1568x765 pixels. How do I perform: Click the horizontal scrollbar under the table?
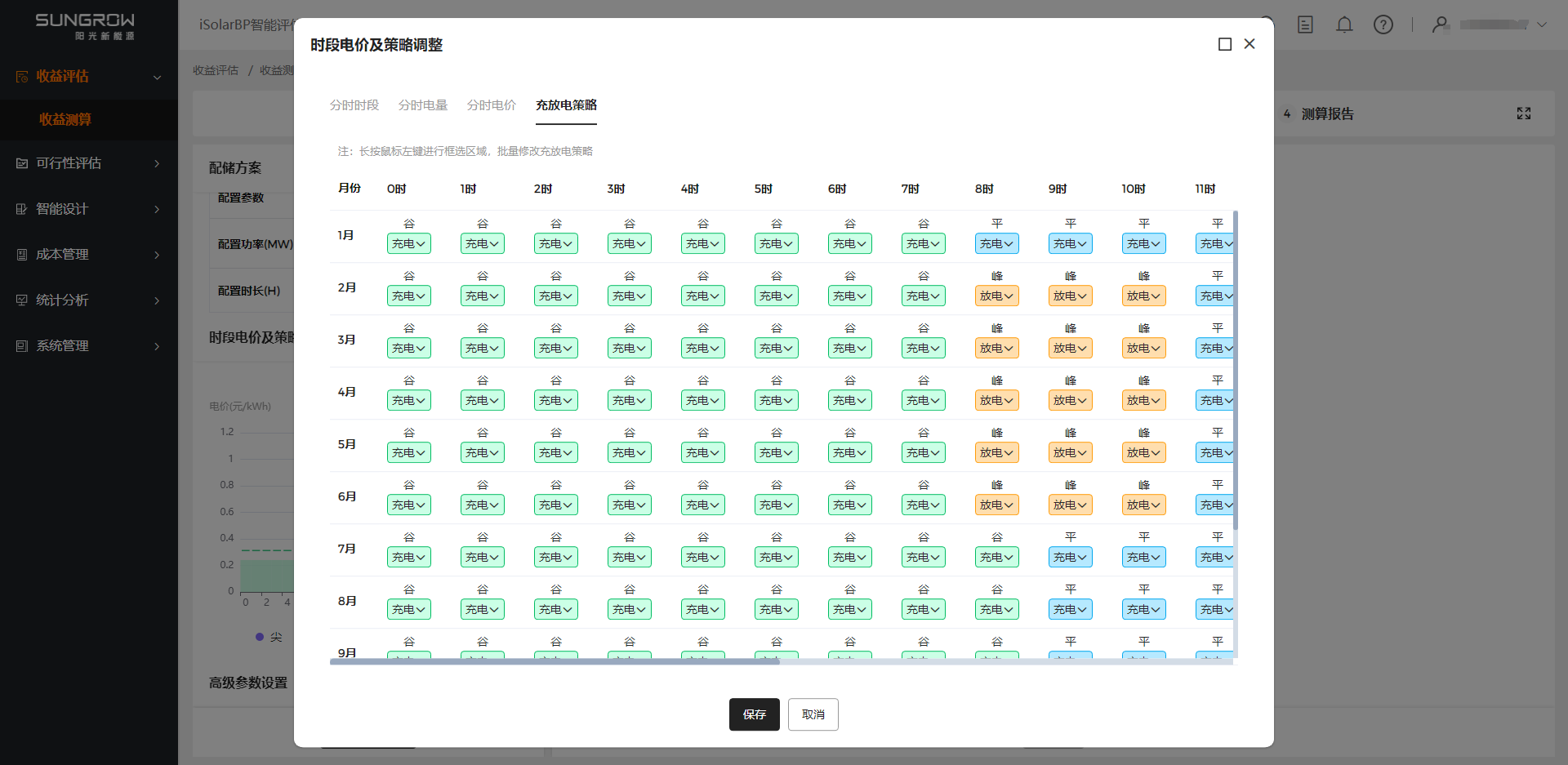tap(555, 661)
